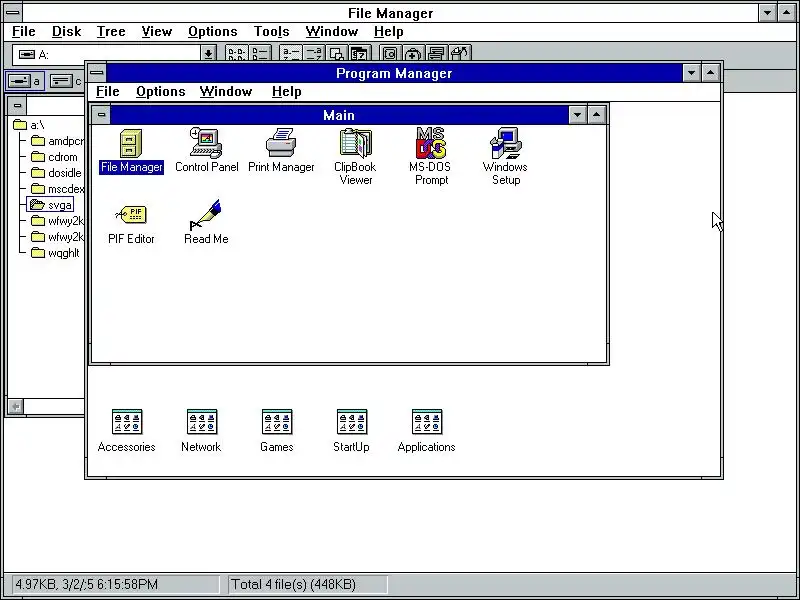The height and width of the screenshot is (600, 800).
Task: Switch to drive a in File Manager
Action: pyautogui.click(x=25, y=81)
